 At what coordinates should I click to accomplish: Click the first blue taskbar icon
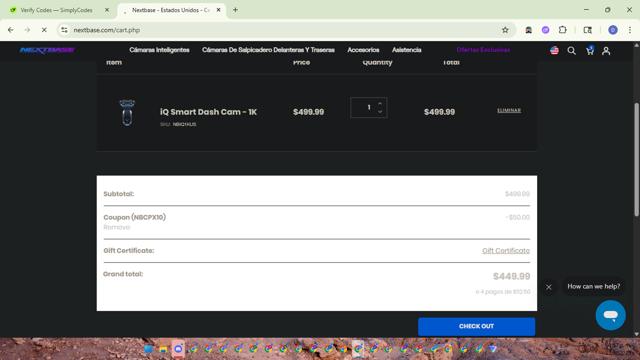(x=148, y=349)
